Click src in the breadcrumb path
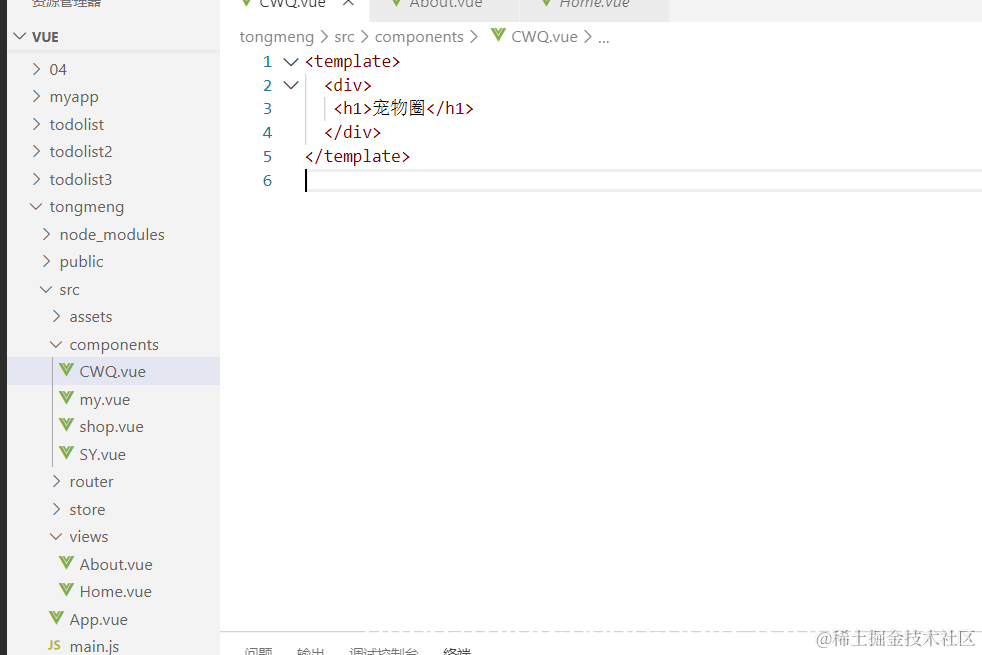Viewport: 982px width, 655px height. click(x=344, y=37)
